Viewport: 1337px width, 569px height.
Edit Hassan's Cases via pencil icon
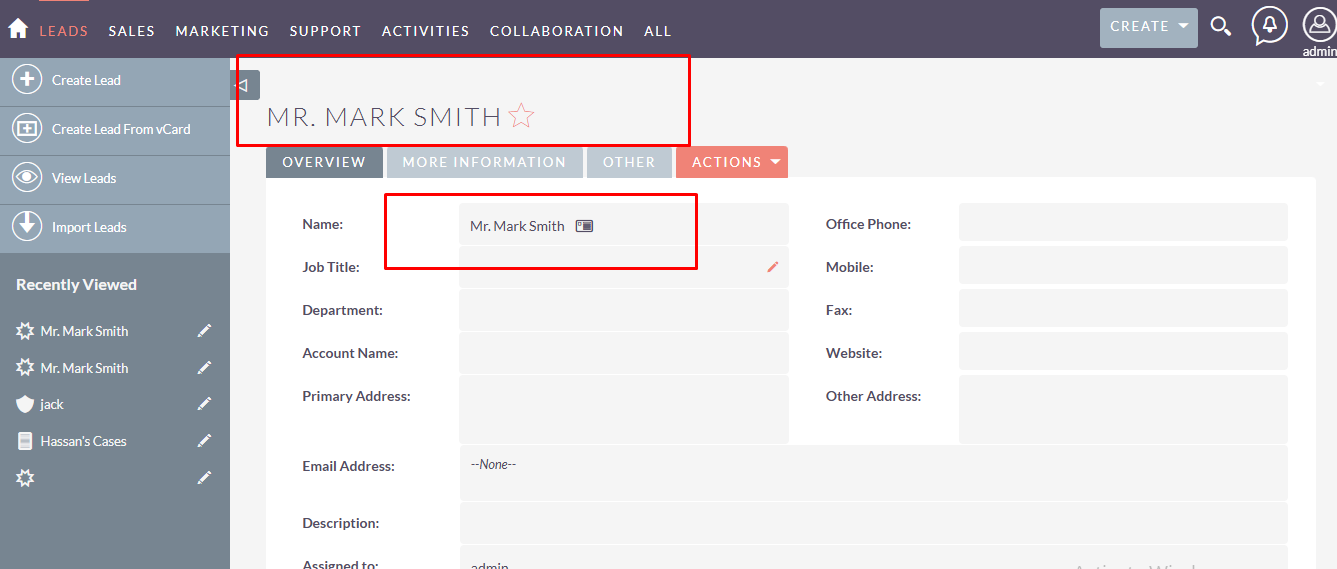204,441
